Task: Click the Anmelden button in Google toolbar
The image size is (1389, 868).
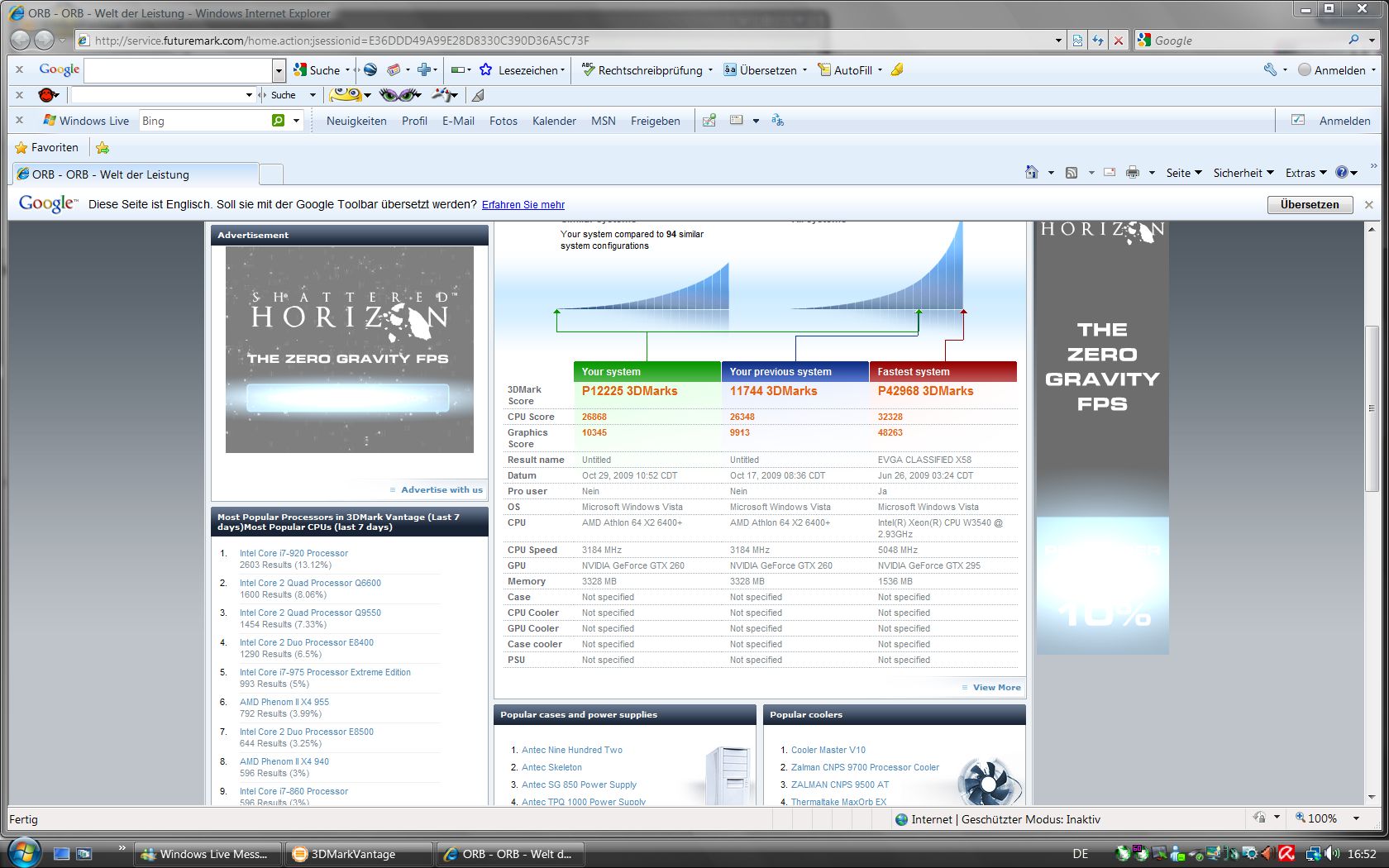Action: tap(1332, 70)
